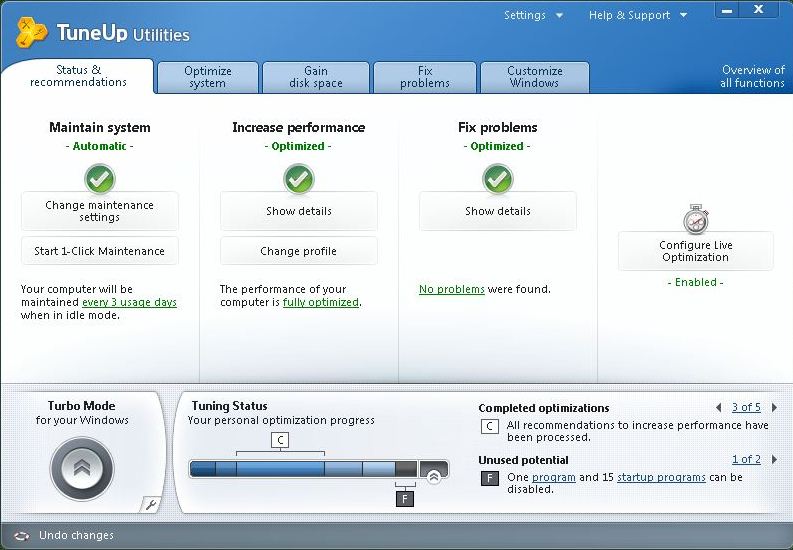Click the 3 of 5 link
Viewport: 793px width, 550px height.
[x=746, y=407]
